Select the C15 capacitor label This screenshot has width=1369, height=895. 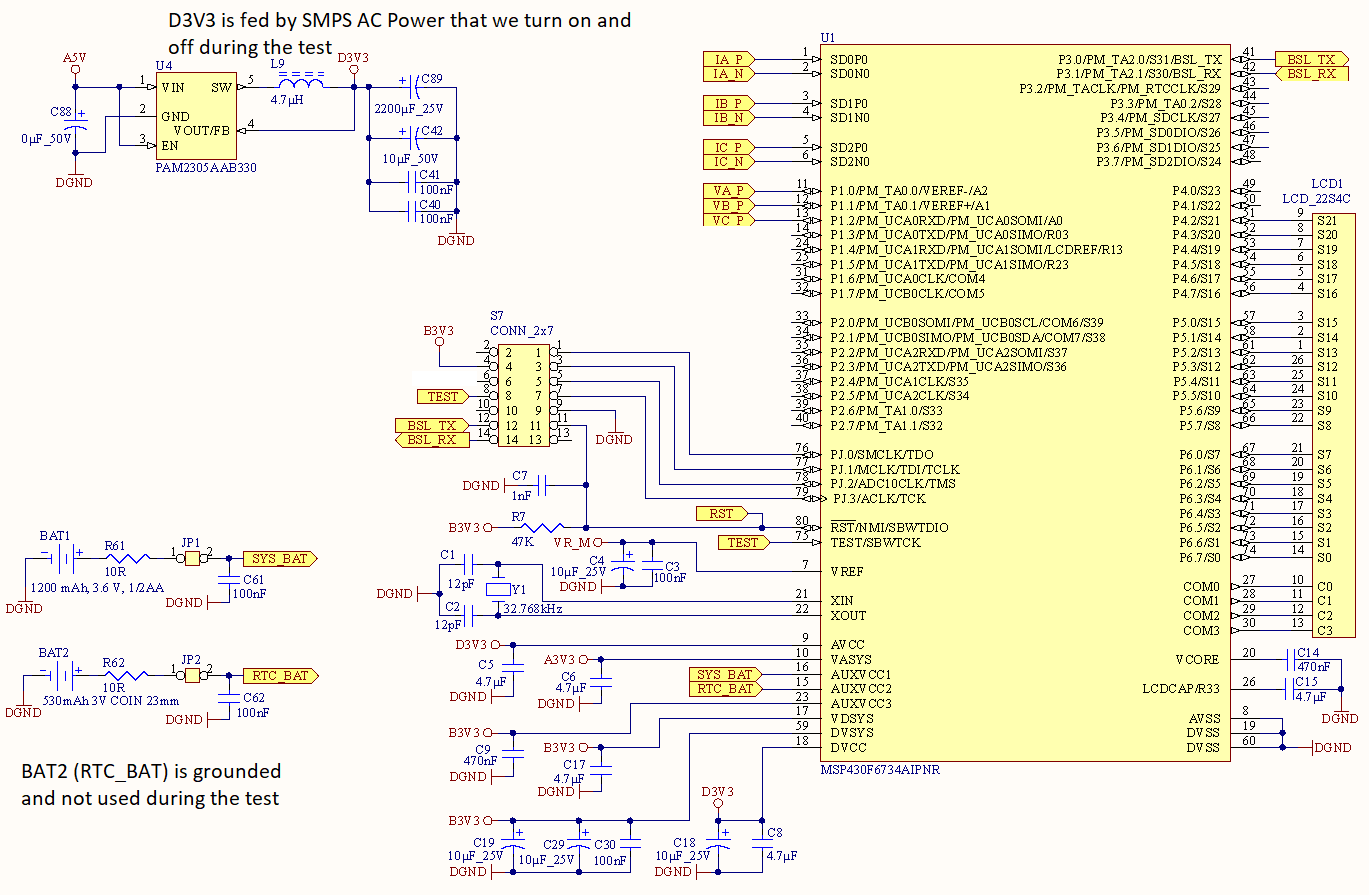[1308, 681]
